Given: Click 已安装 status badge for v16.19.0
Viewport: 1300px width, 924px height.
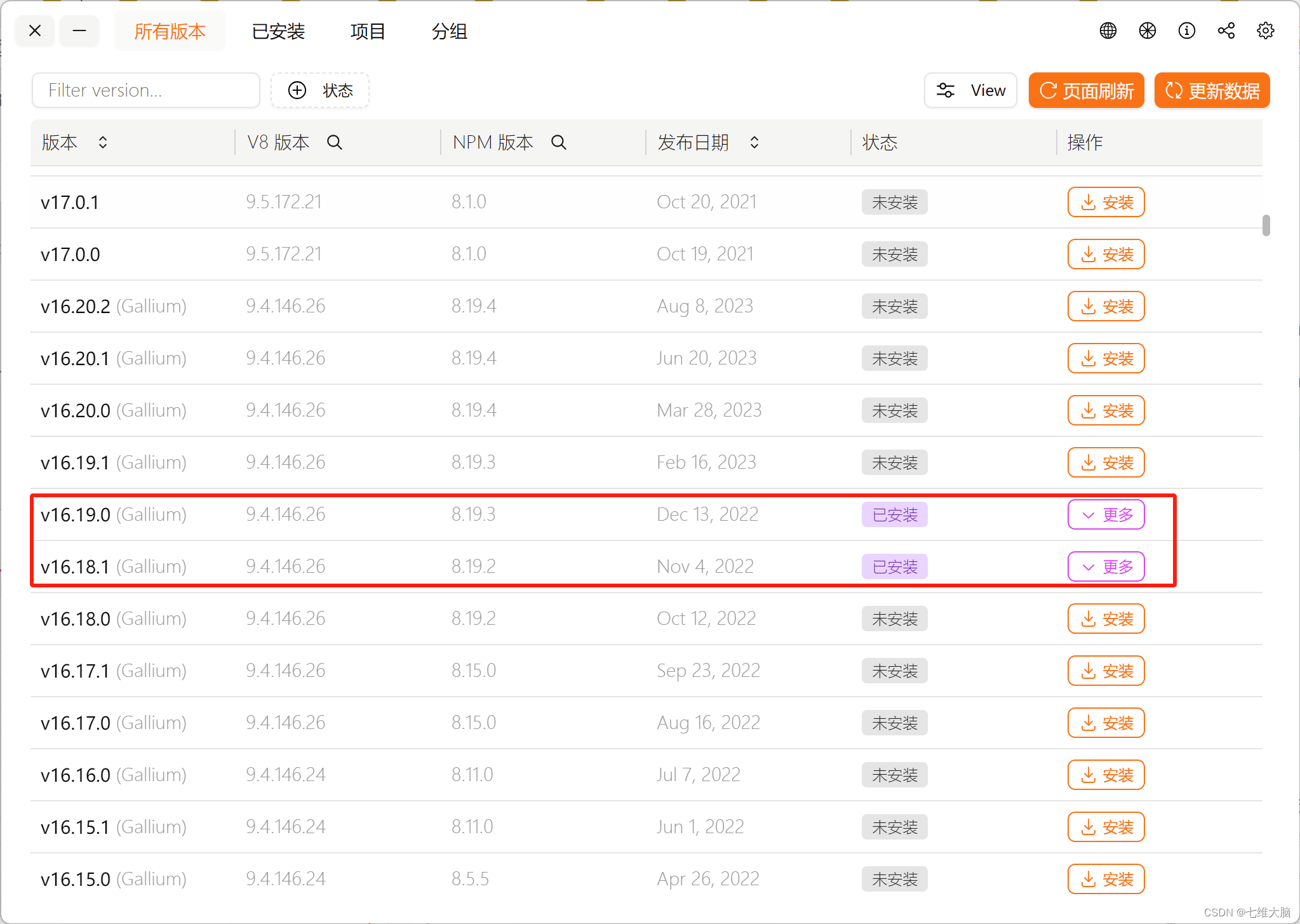Looking at the screenshot, I should [894, 514].
